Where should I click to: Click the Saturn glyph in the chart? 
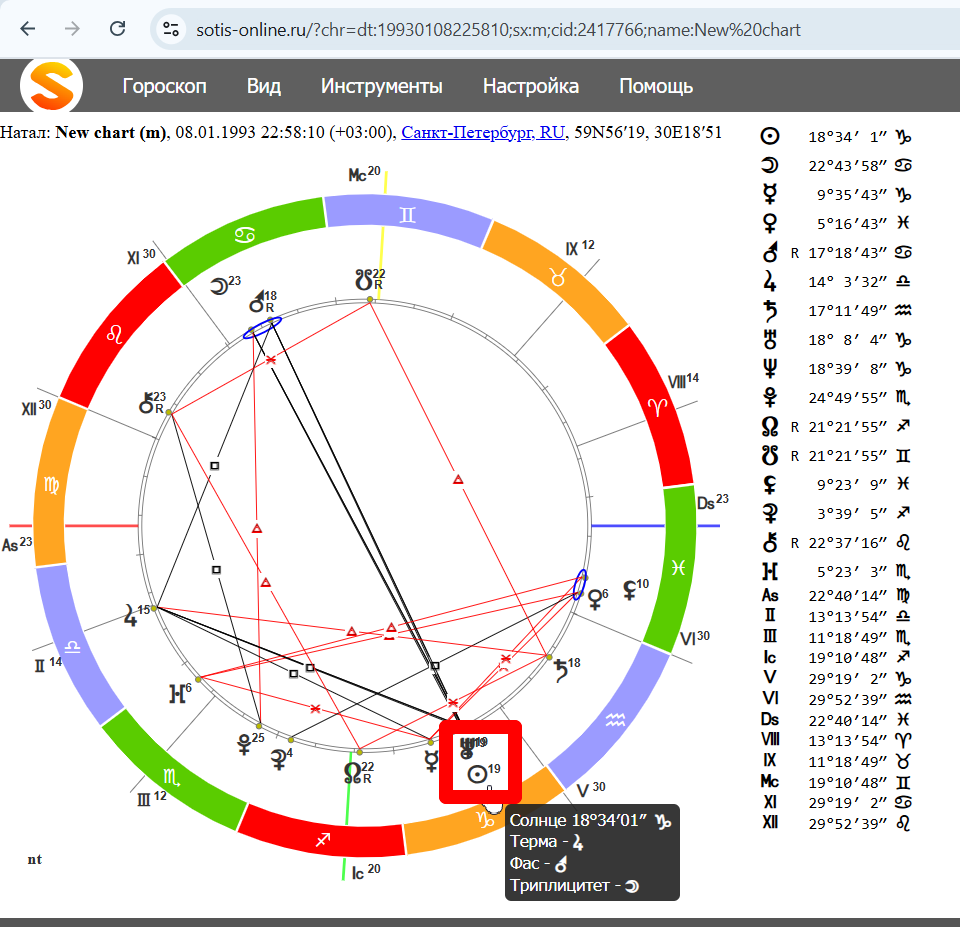pyautogui.click(x=561, y=670)
